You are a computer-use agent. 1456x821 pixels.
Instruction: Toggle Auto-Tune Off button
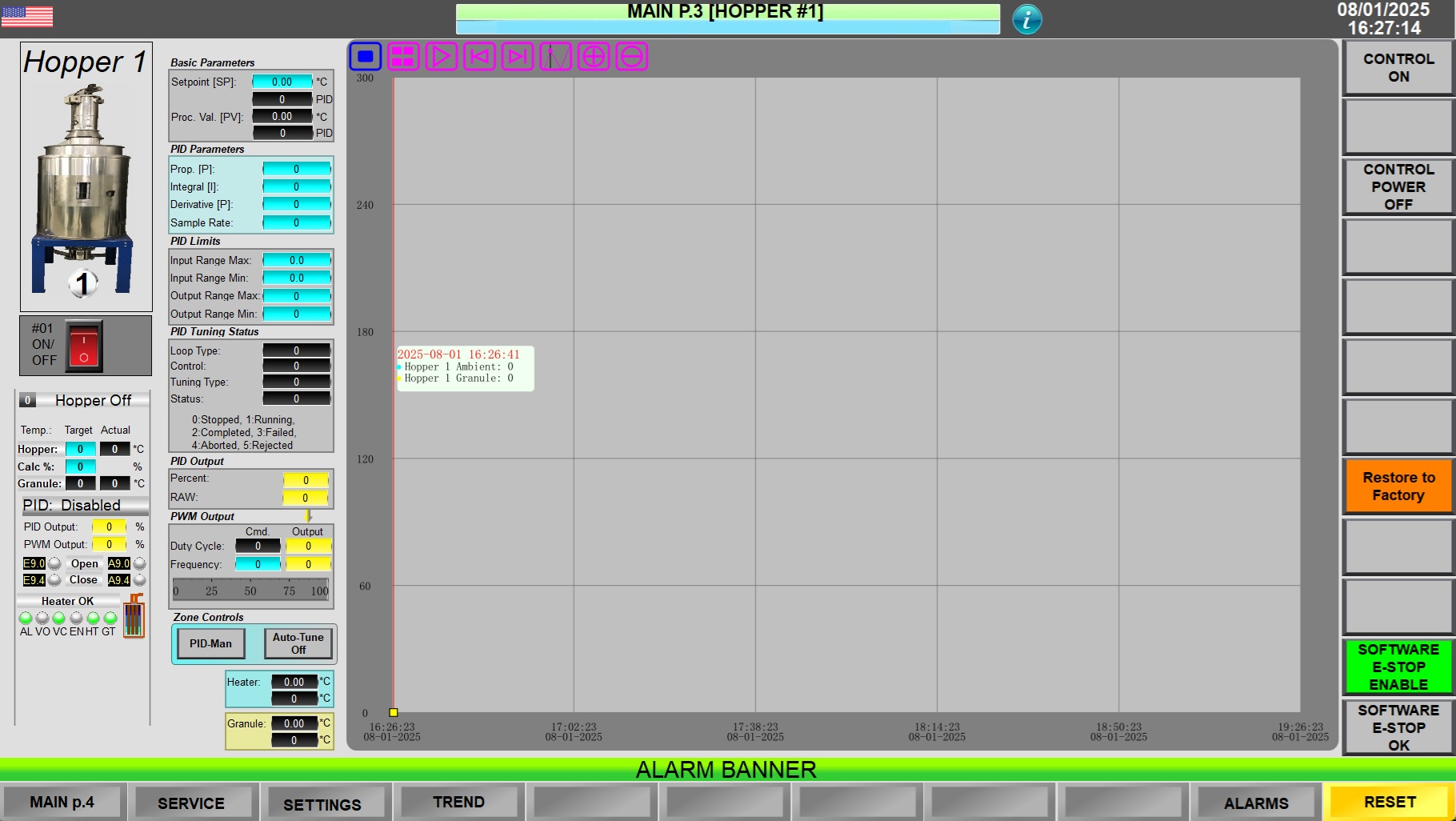tap(298, 643)
